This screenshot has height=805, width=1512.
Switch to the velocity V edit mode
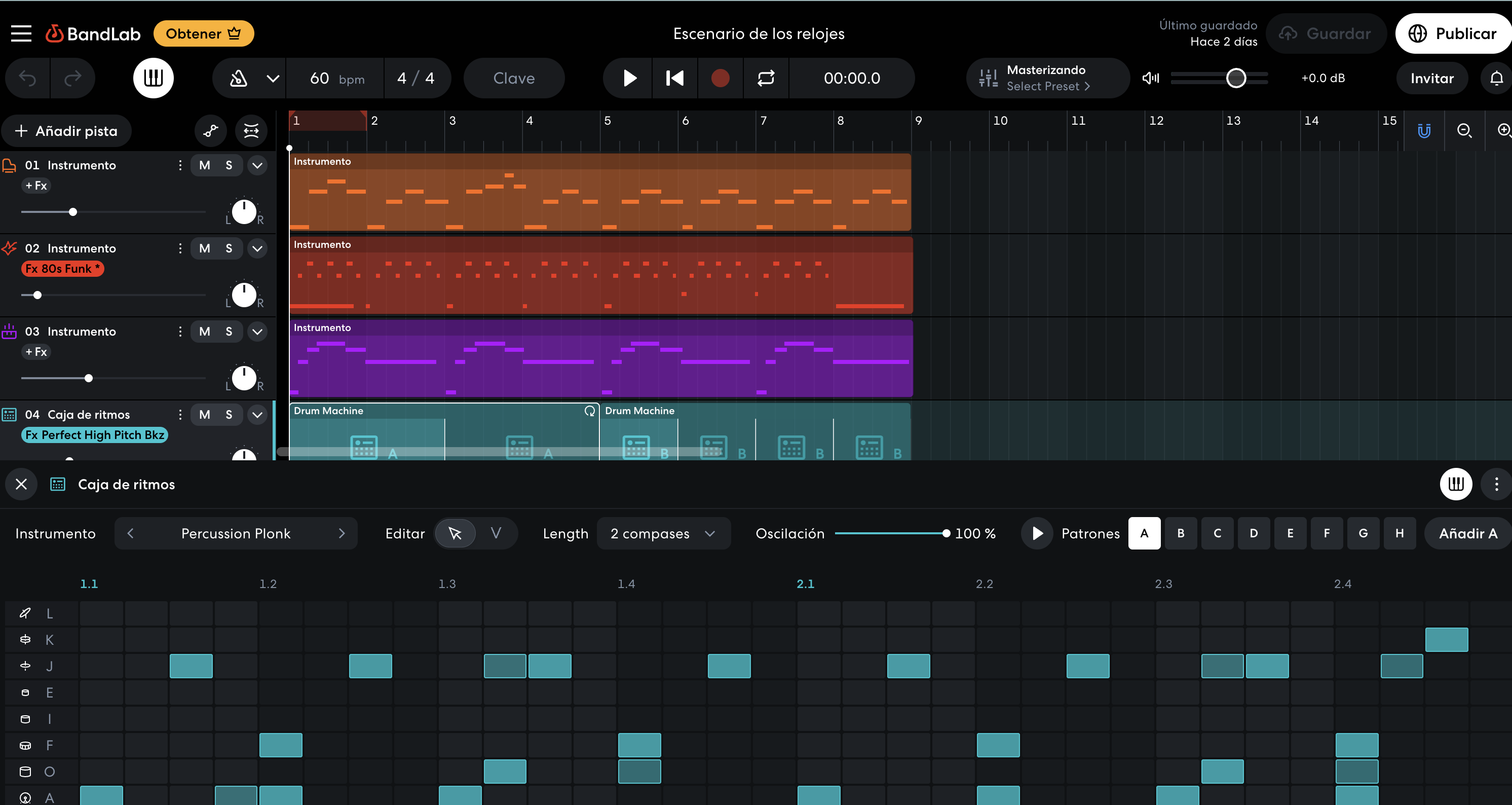pyautogui.click(x=496, y=533)
